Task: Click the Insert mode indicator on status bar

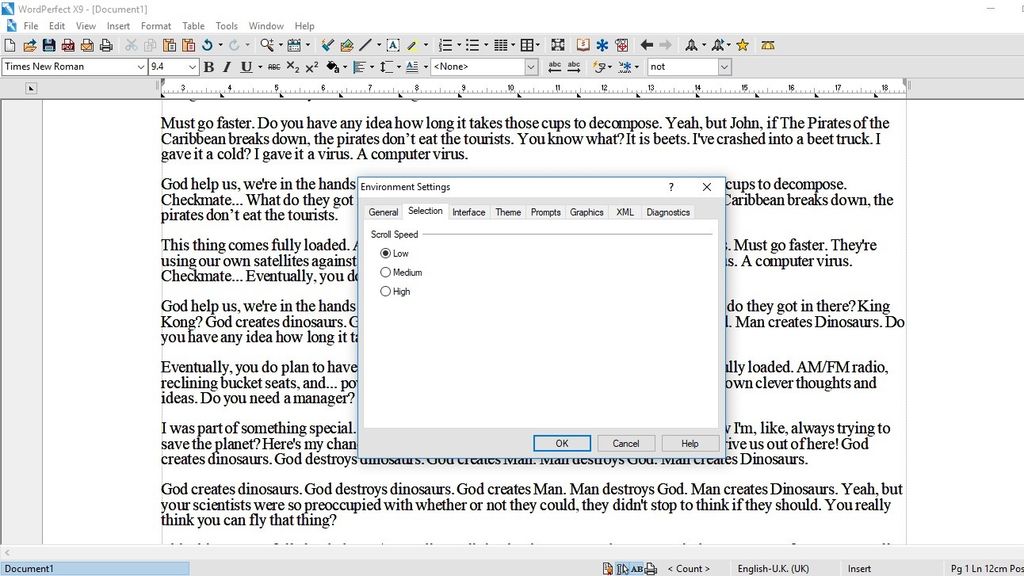Action: (x=858, y=568)
